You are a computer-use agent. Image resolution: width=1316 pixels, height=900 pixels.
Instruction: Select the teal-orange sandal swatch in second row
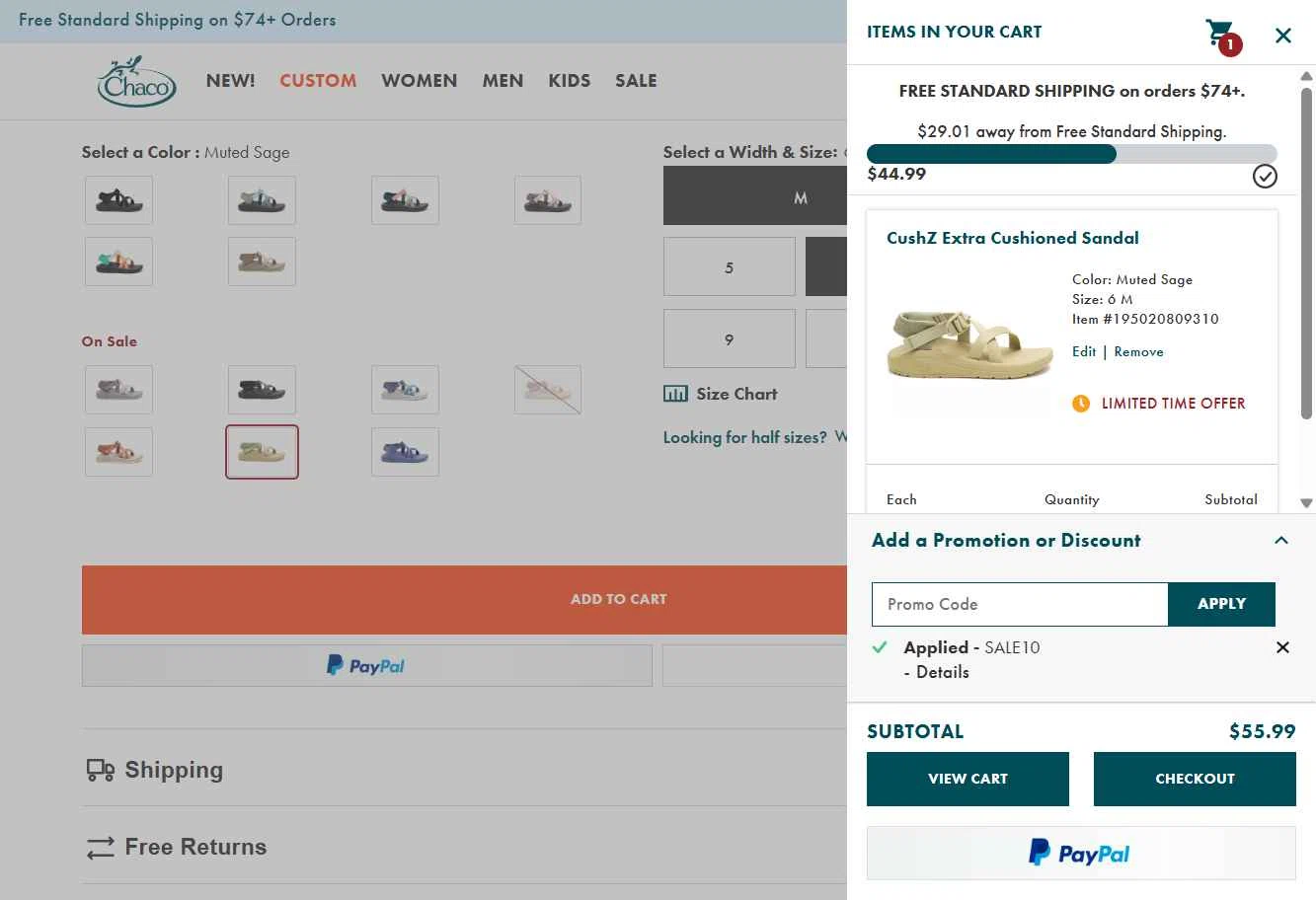(118, 262)
